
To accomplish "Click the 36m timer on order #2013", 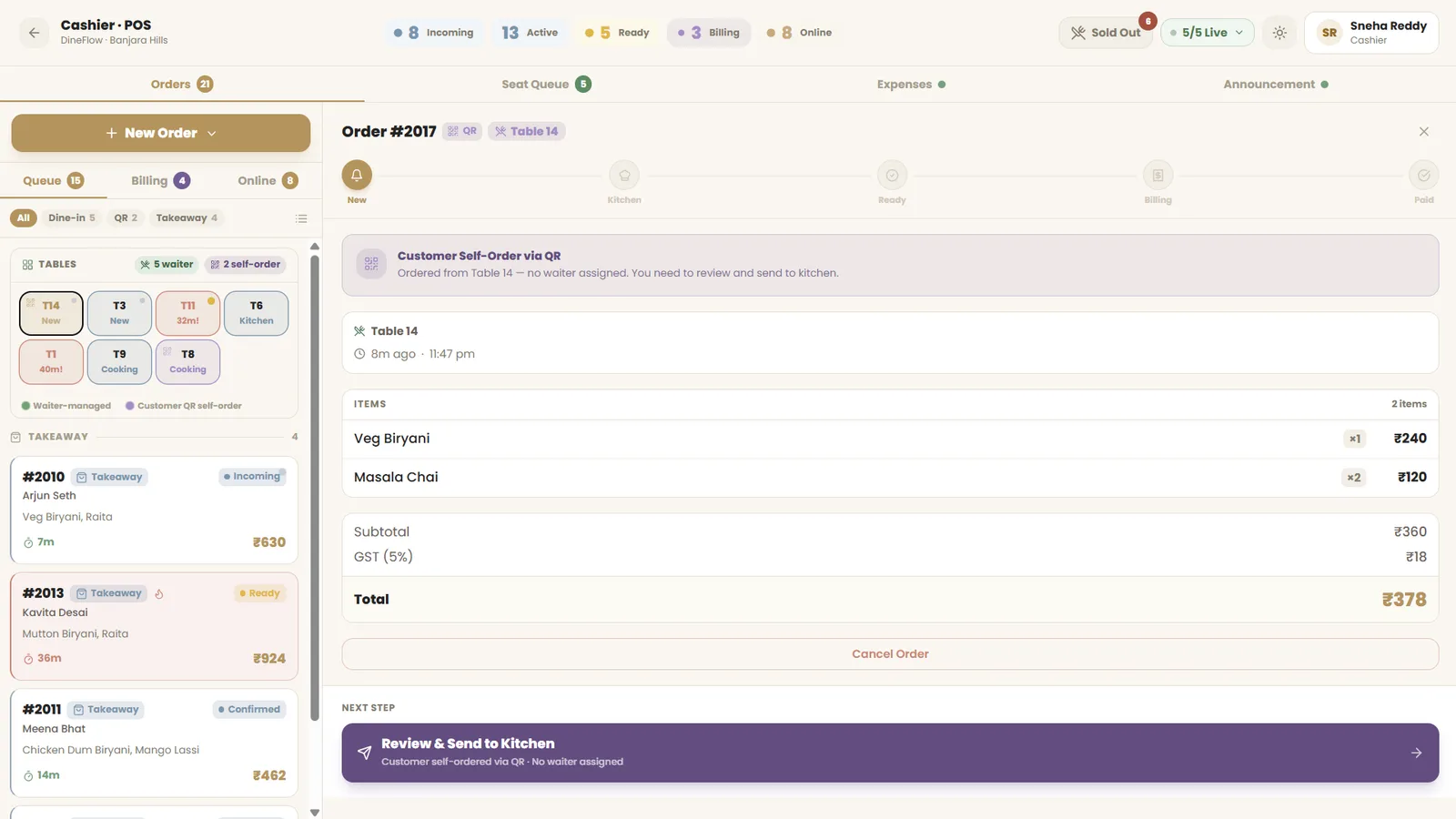I will point(43,658).
